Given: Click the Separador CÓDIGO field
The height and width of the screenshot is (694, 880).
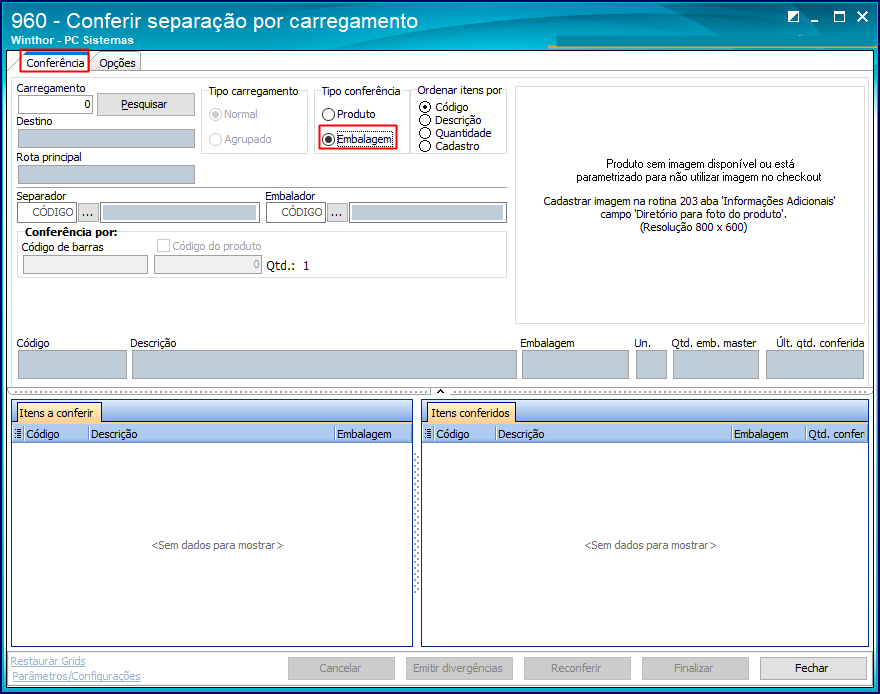Looking at the screenshot, I should click(x=47, y=213).
